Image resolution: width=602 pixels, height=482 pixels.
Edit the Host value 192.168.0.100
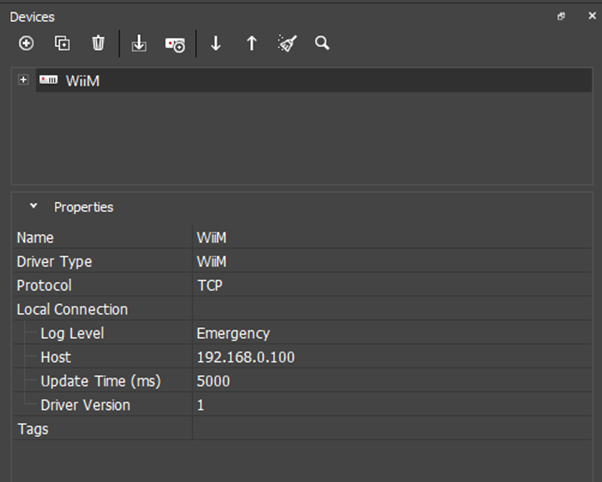392,357
